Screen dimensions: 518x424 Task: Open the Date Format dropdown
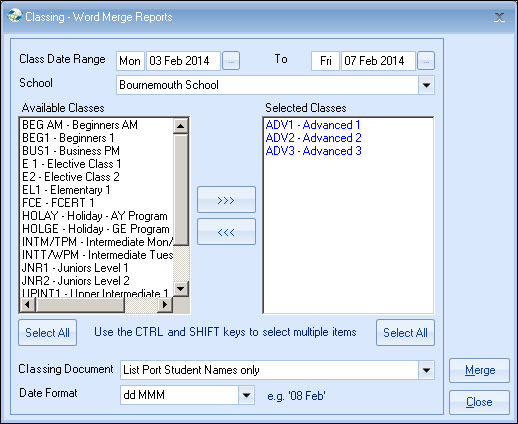pos(246,395)
